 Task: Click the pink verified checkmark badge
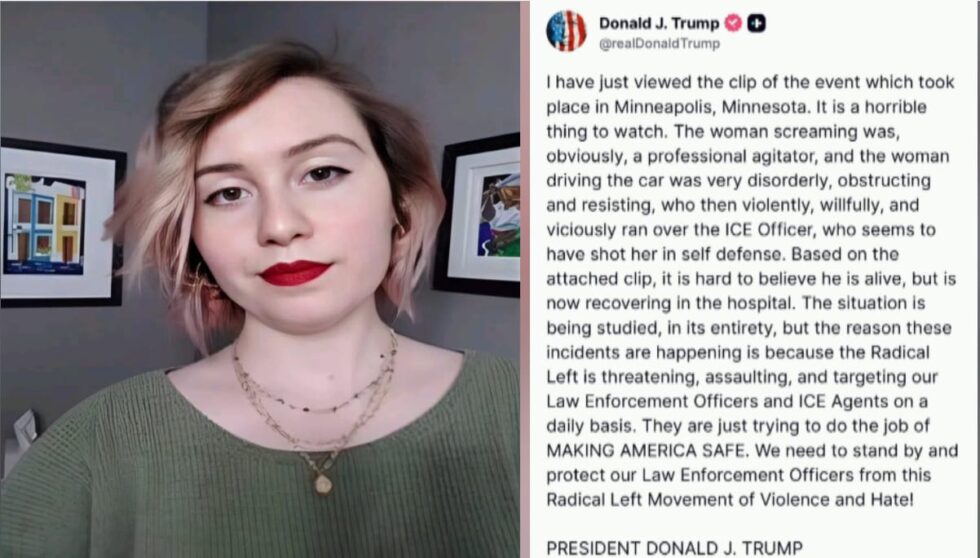[x=733, y=24]
